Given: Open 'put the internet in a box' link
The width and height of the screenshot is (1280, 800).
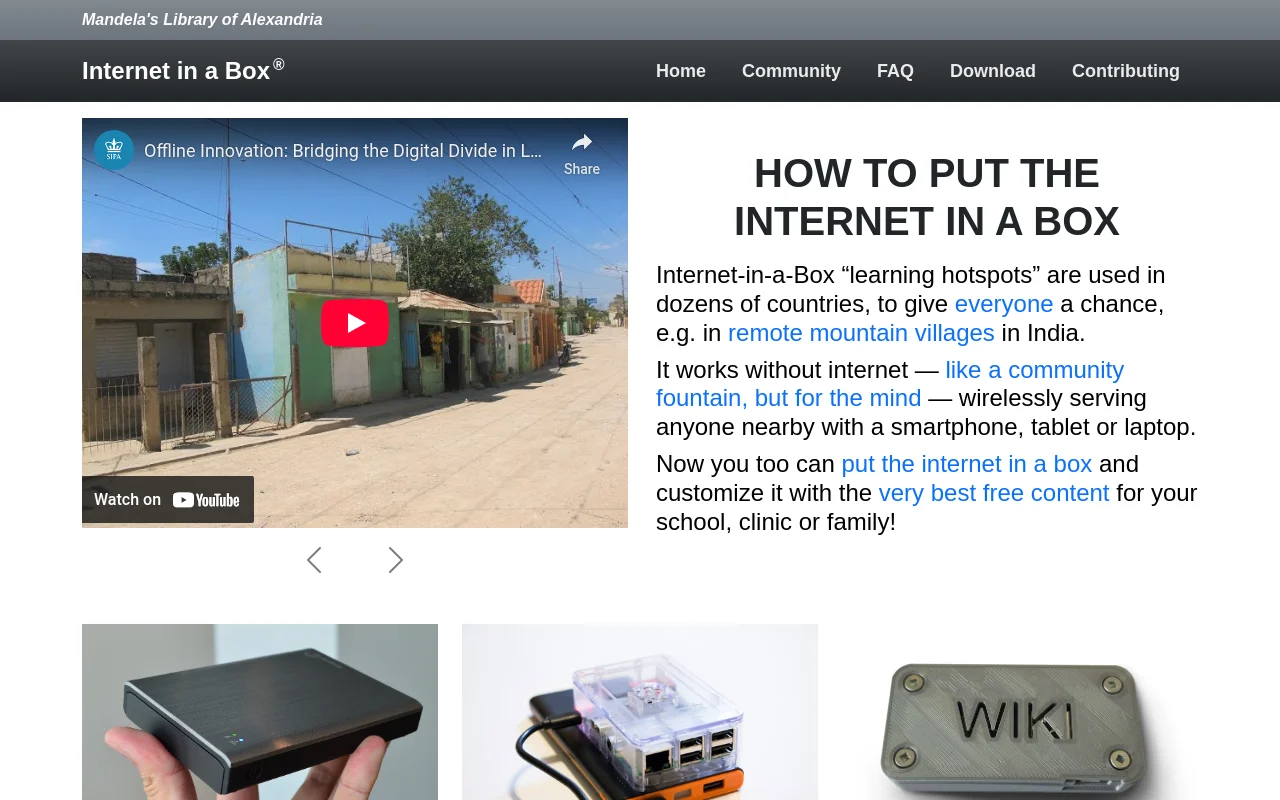Looking at the screenshot, I should pos(967,464).
